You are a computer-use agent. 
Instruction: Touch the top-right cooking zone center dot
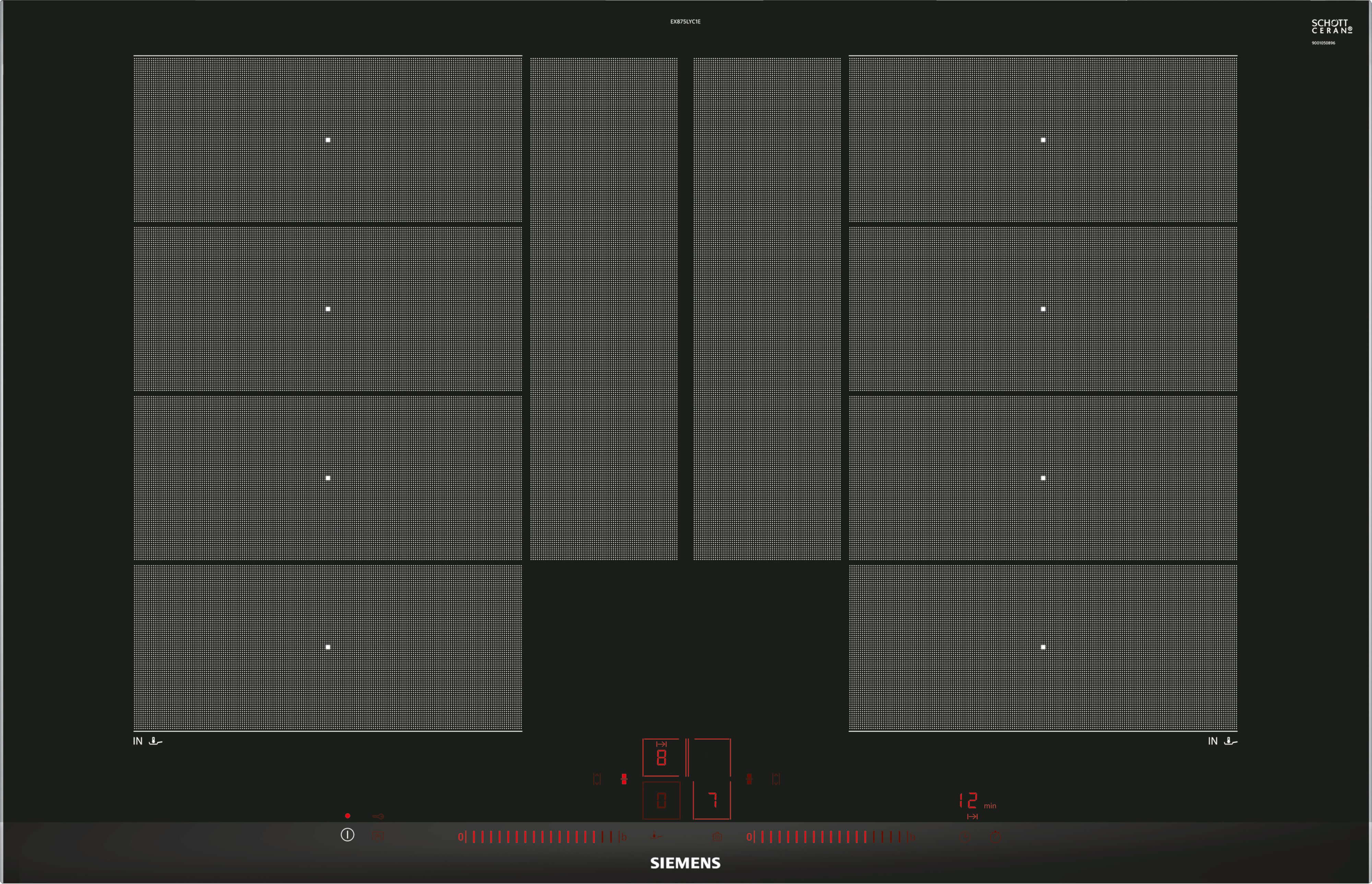(1043, 140)
